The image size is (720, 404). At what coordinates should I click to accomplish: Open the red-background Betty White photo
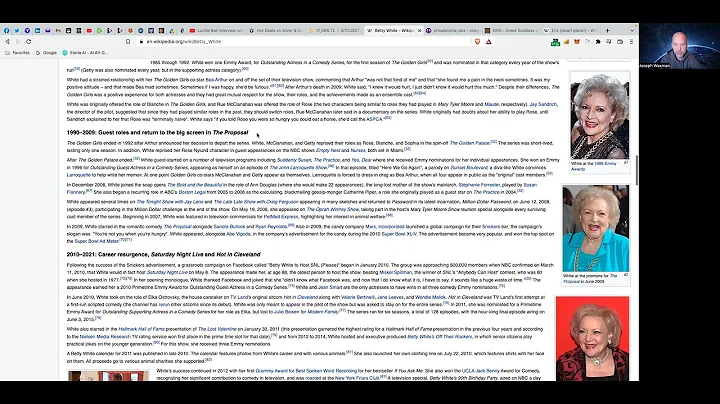(x=592, y=338)
